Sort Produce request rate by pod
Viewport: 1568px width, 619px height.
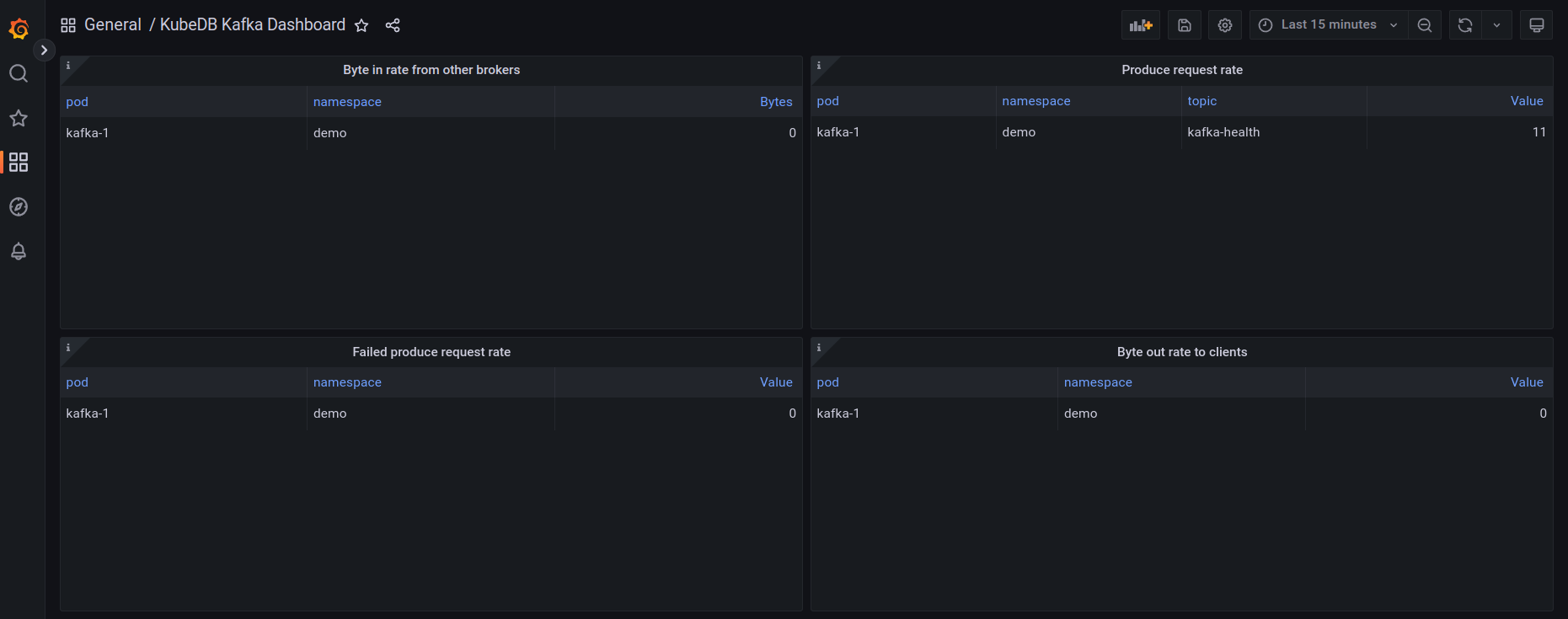coord(828,101)
